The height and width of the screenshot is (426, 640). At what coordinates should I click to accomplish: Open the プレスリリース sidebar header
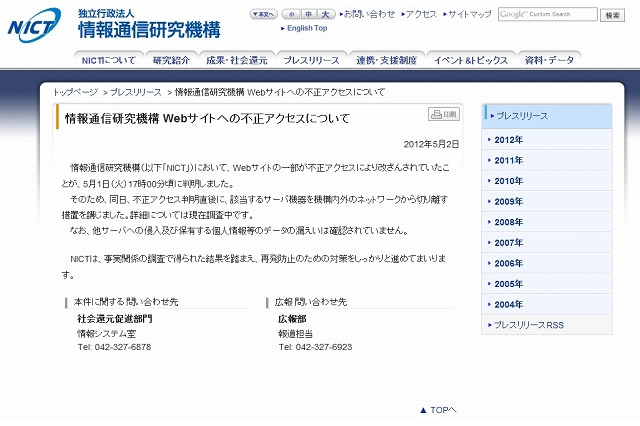[x=547, y=116]
